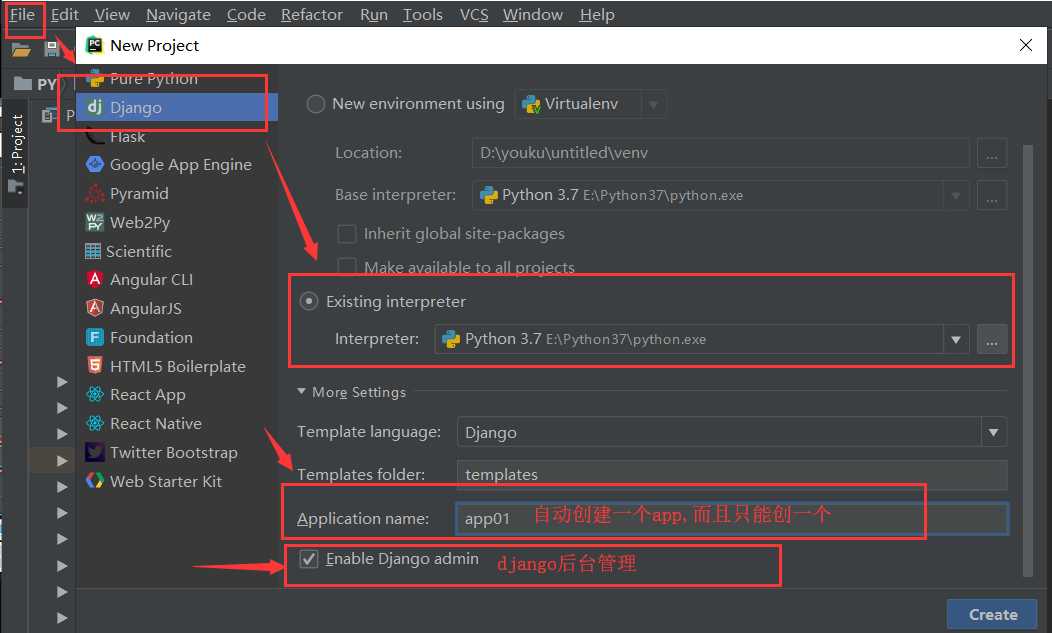Open the Refactor menu
This screenshot has width=1052, height=633.
311,14
